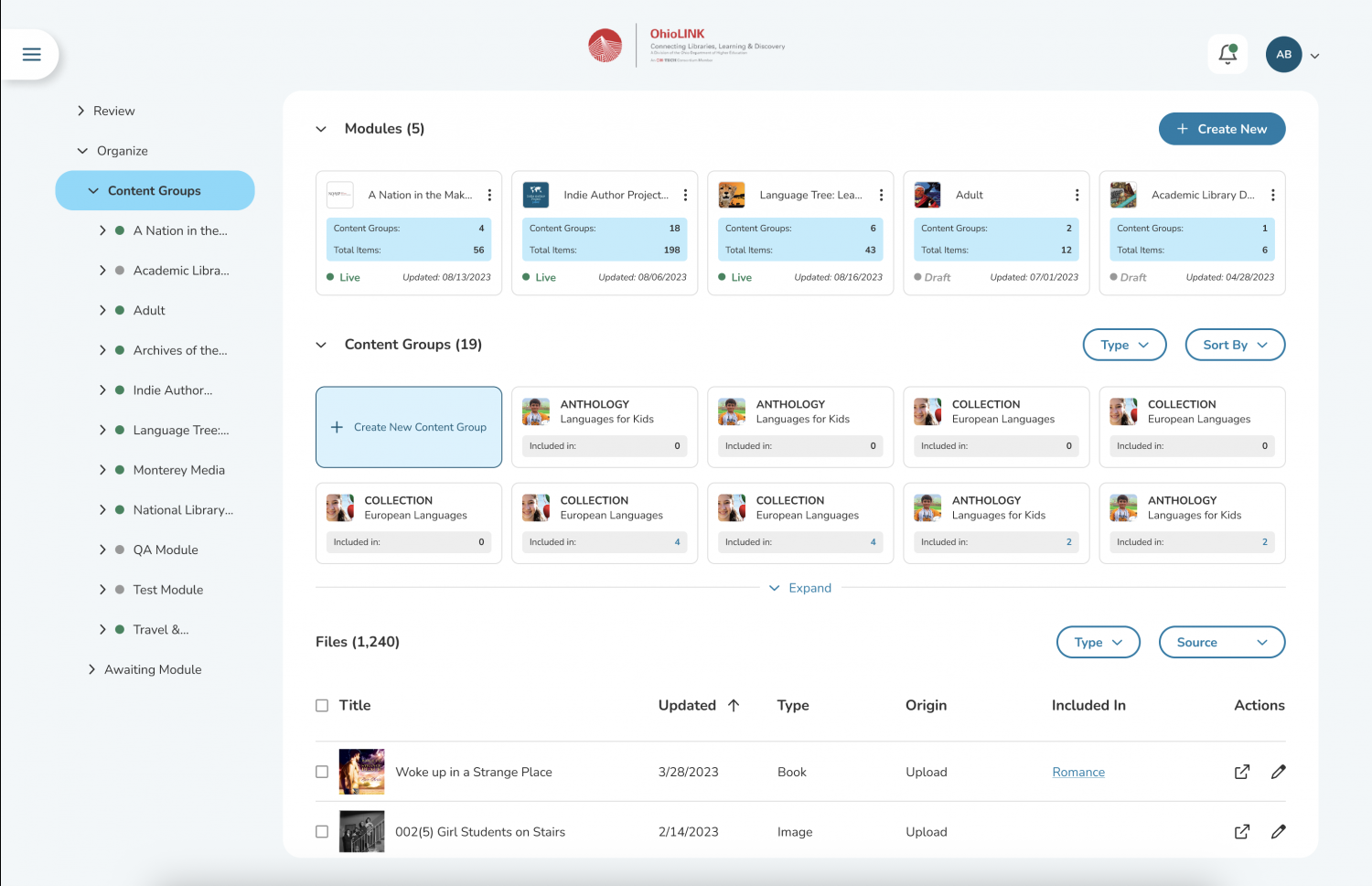Open the hamburger menu
The image size is (1372, 886).
[x=31, y=55]
